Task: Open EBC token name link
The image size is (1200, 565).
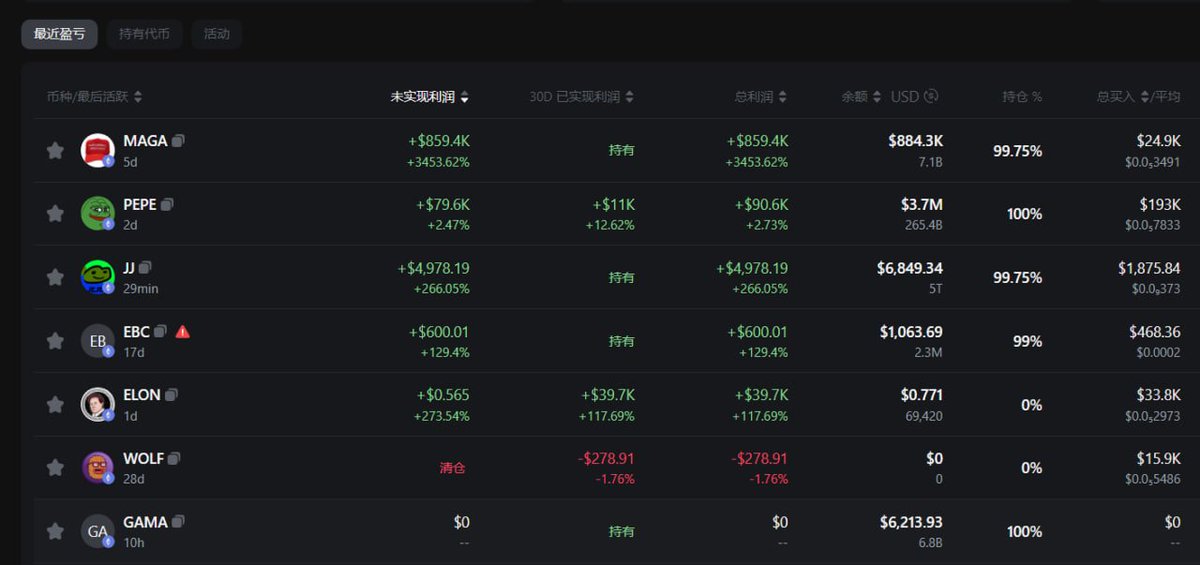Action: coord(137,331)
